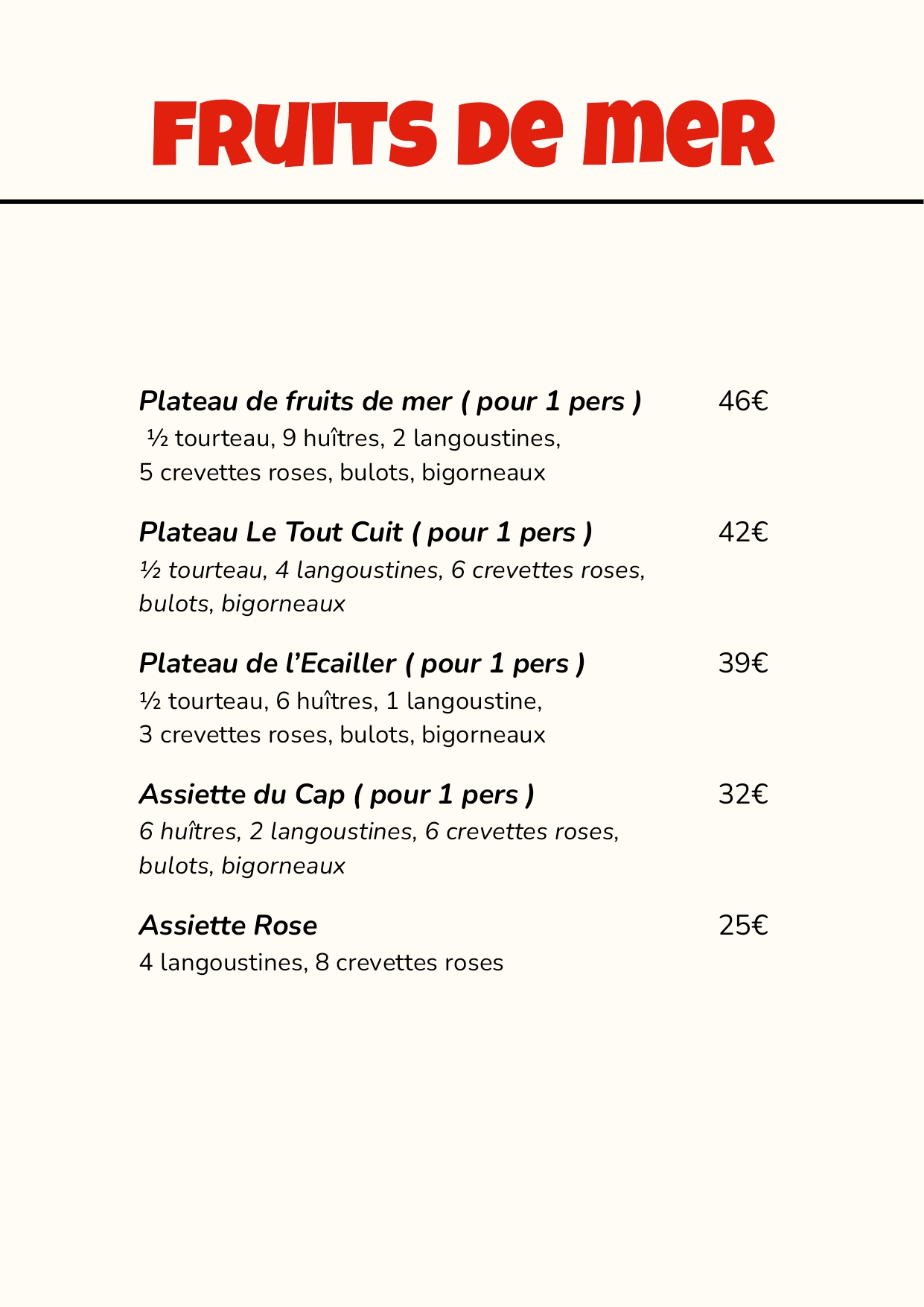This screenshot has height=1307, width=924.
Task: Click the "4 langoustines, 8 crevettes roses" line
Action: [x=321, y=962]
